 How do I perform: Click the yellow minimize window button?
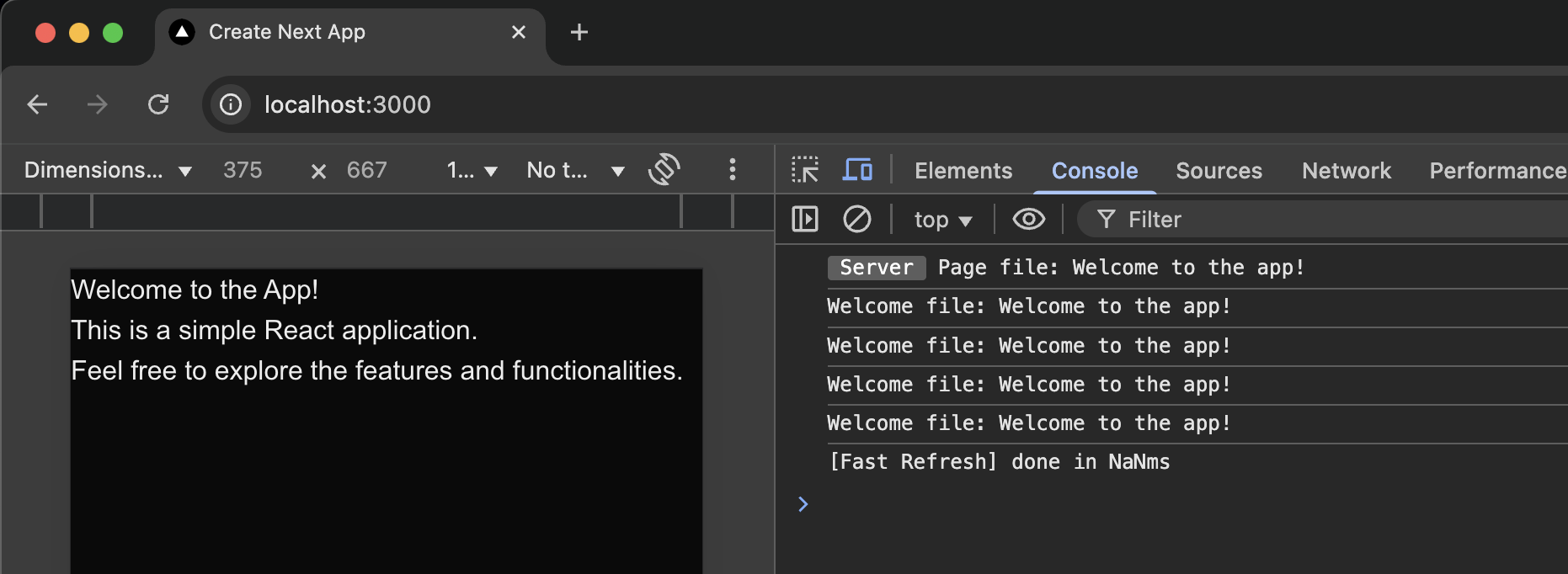(79, 33)
